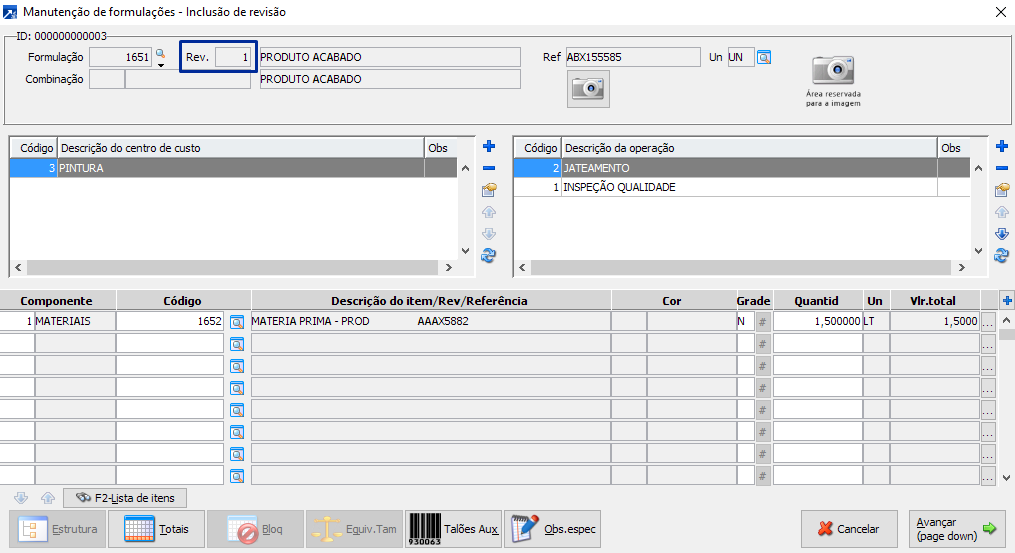Move operation down with blue arrow
The image size is (1015, 553).
pyautogui.click(x=1002, y=234)
